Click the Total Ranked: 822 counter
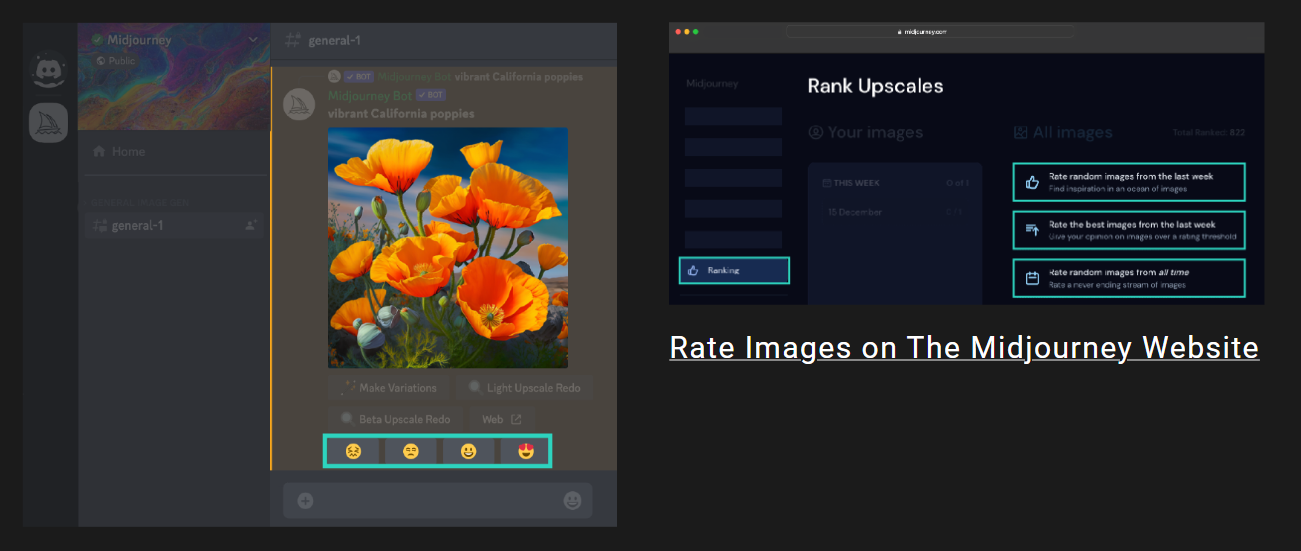Screen dimensions: 1301x551 (1208, 133)
